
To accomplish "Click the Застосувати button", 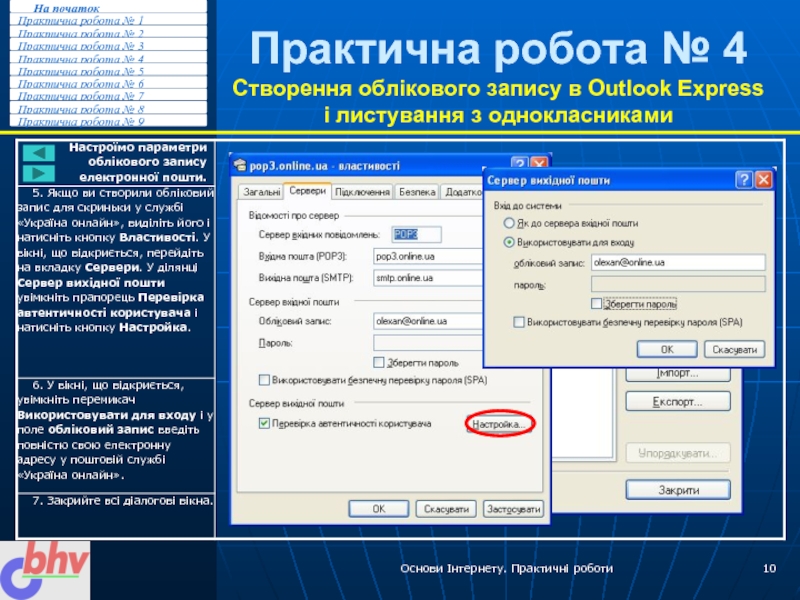I will click(x=513, y=509).
